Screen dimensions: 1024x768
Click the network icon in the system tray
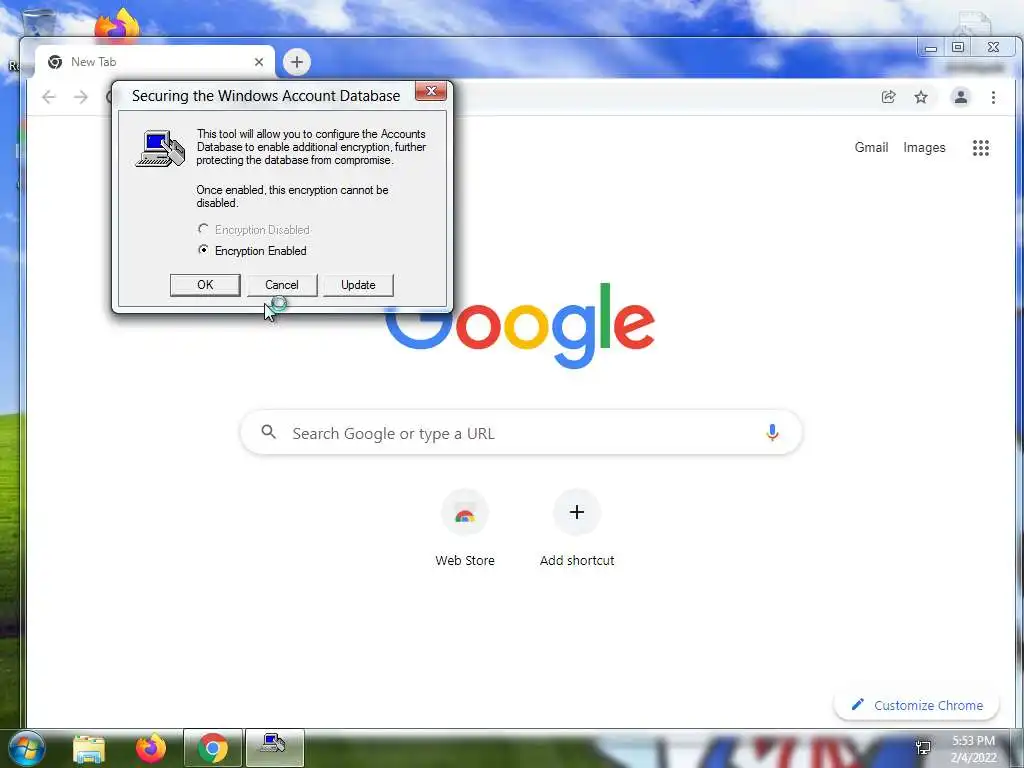[923, 748]
